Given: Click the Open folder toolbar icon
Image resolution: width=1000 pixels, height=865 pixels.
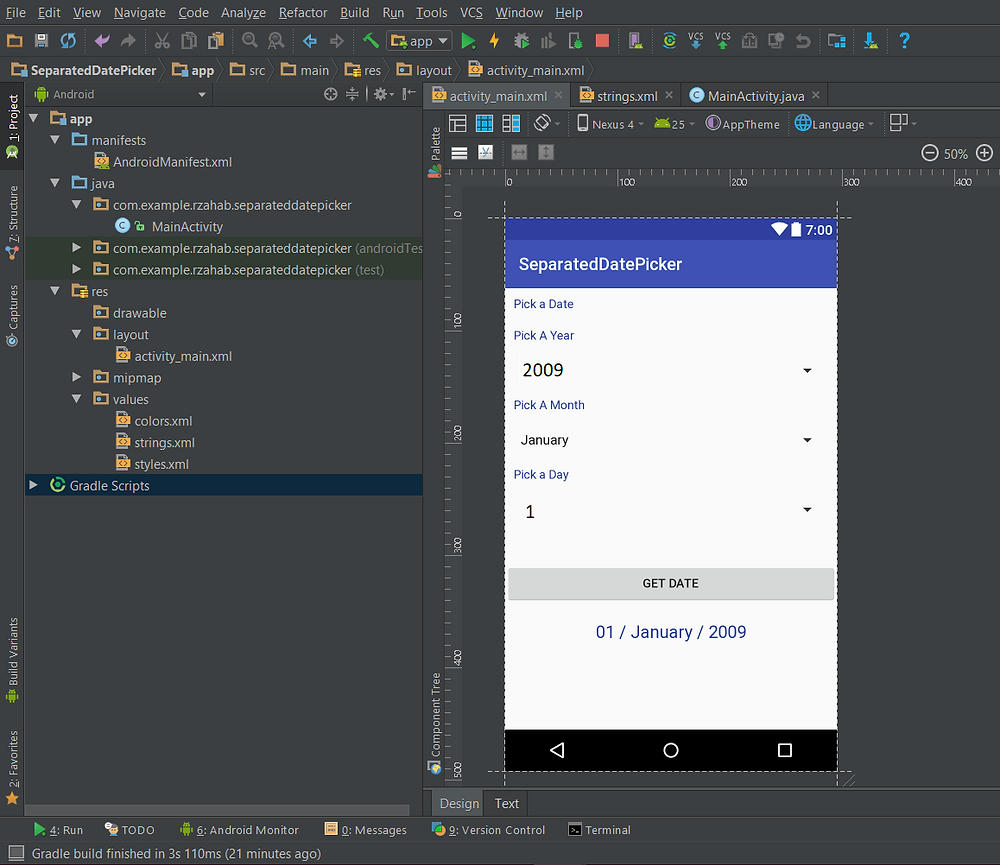Looking at the screenshot, I should pos(15,41).
